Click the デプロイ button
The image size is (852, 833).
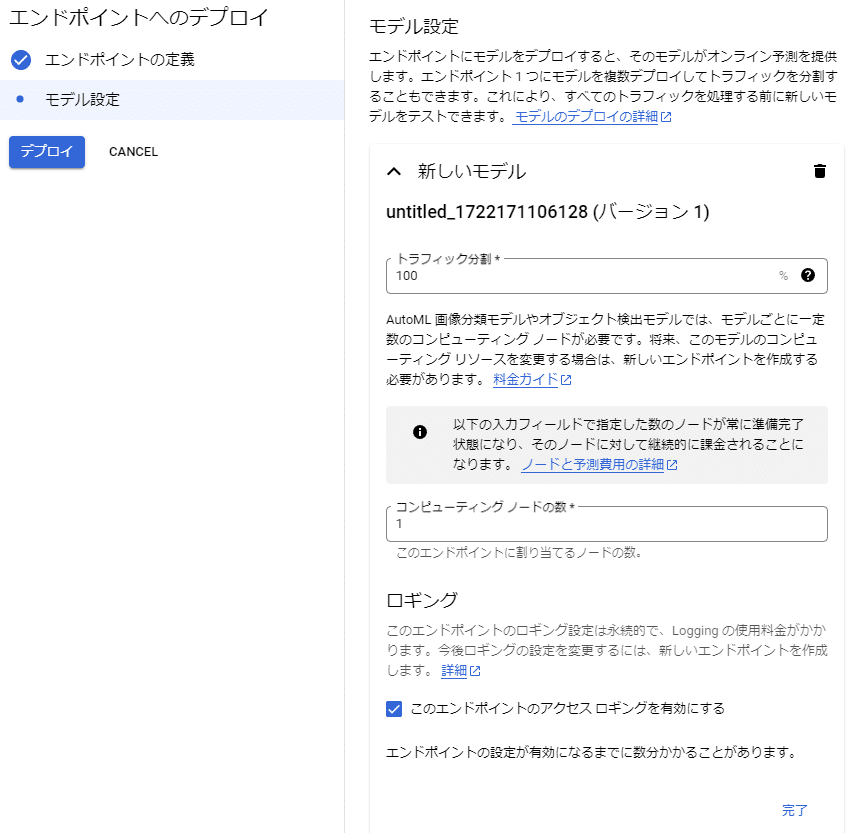click(x=47, y=152)
